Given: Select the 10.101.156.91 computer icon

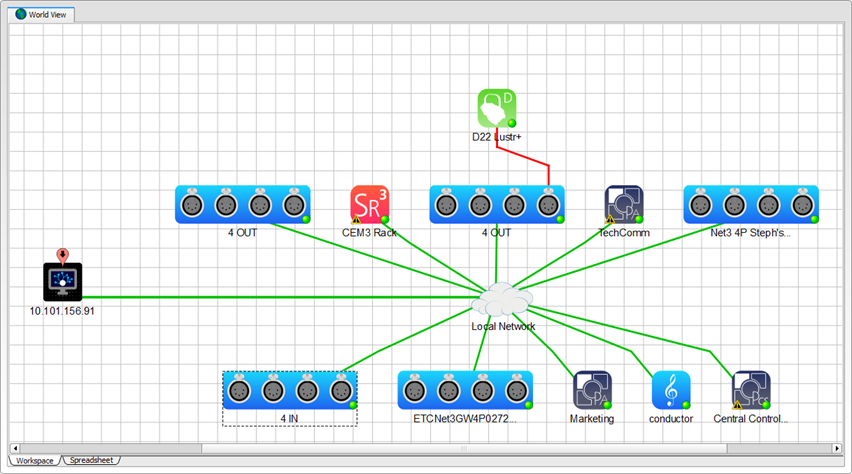Looking at the screenshot, I should point(62,282).
